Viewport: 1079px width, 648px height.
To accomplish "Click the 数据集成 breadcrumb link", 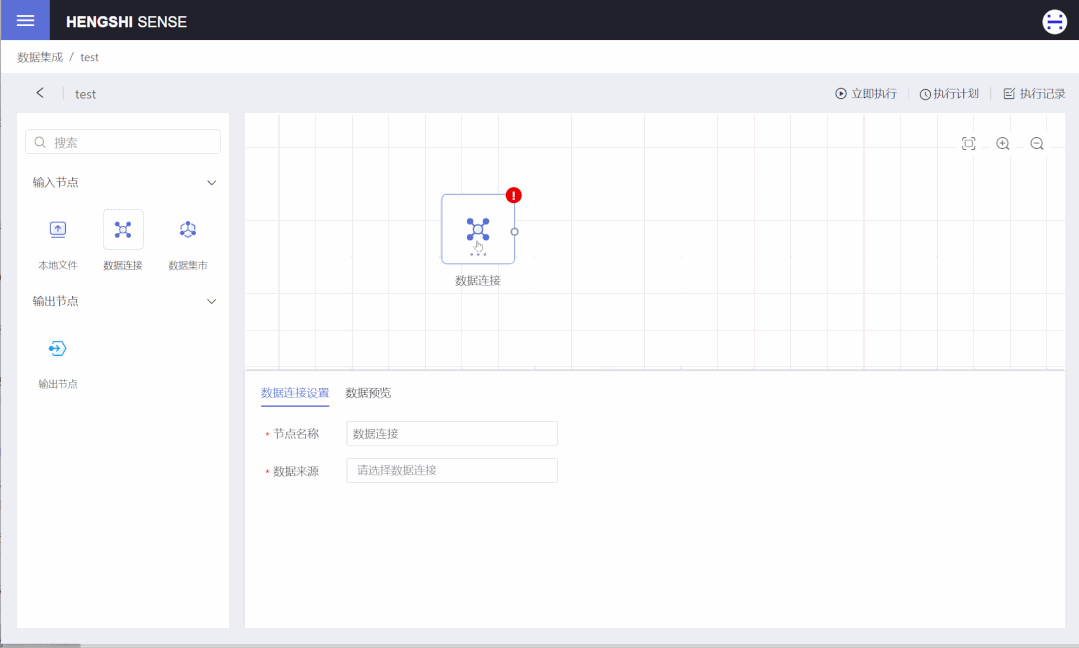I will coord(40,57).
